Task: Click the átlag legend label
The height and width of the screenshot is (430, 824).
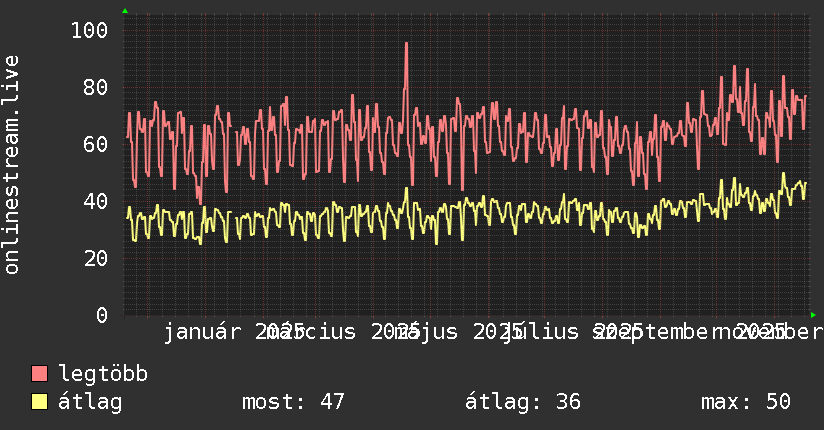Action: [90, 402]
